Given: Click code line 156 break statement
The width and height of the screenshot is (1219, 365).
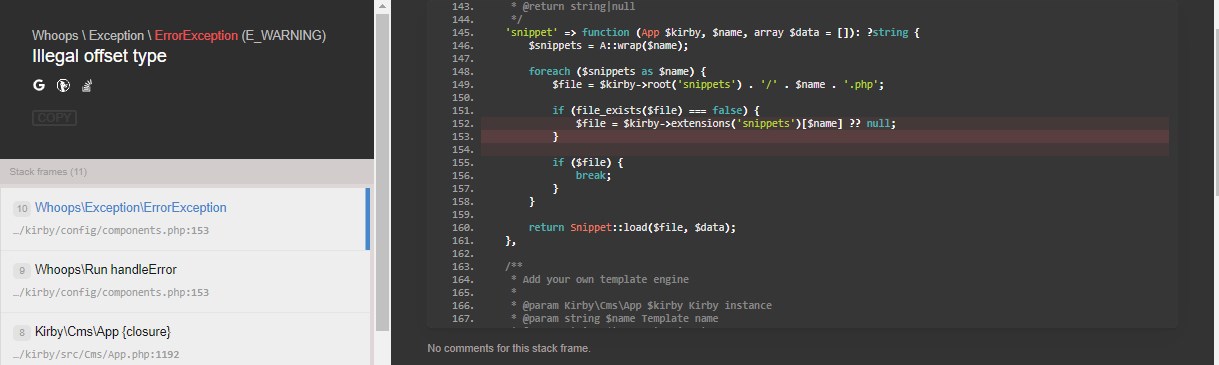Looking at the screenshot, I should pos(593,175).
